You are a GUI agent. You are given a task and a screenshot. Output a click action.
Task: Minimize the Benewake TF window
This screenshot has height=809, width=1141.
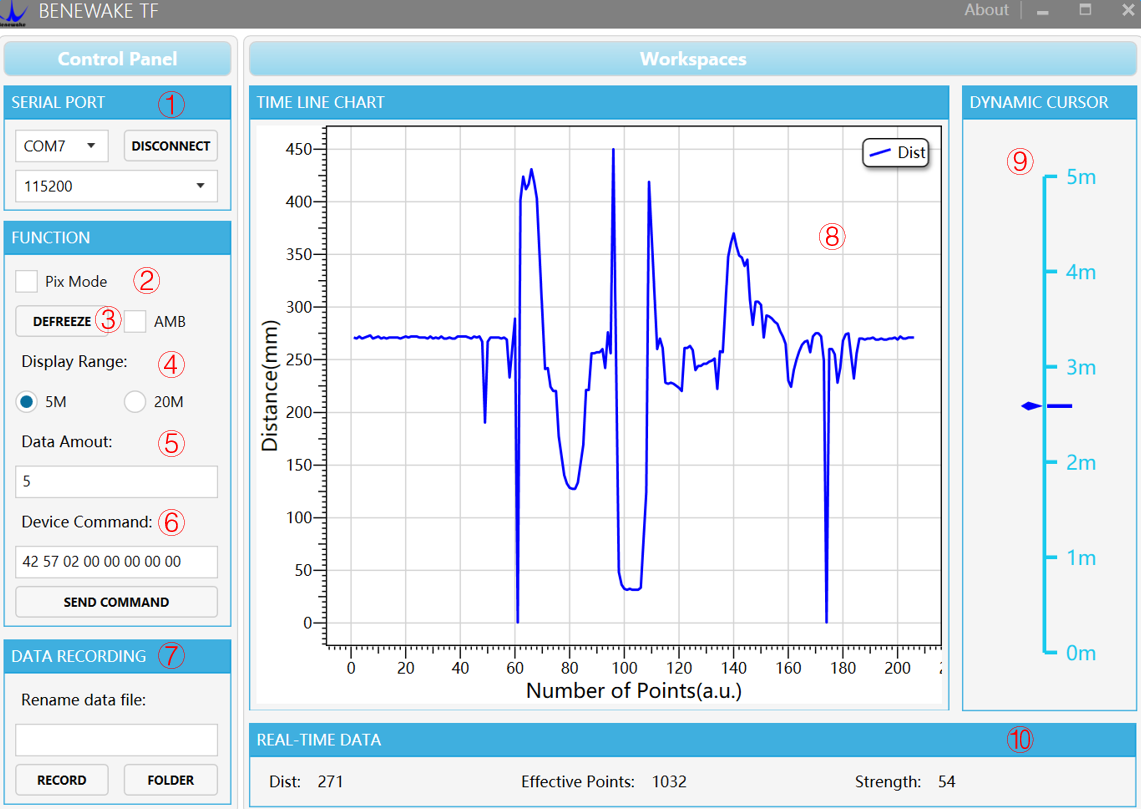click(1043, 12)
